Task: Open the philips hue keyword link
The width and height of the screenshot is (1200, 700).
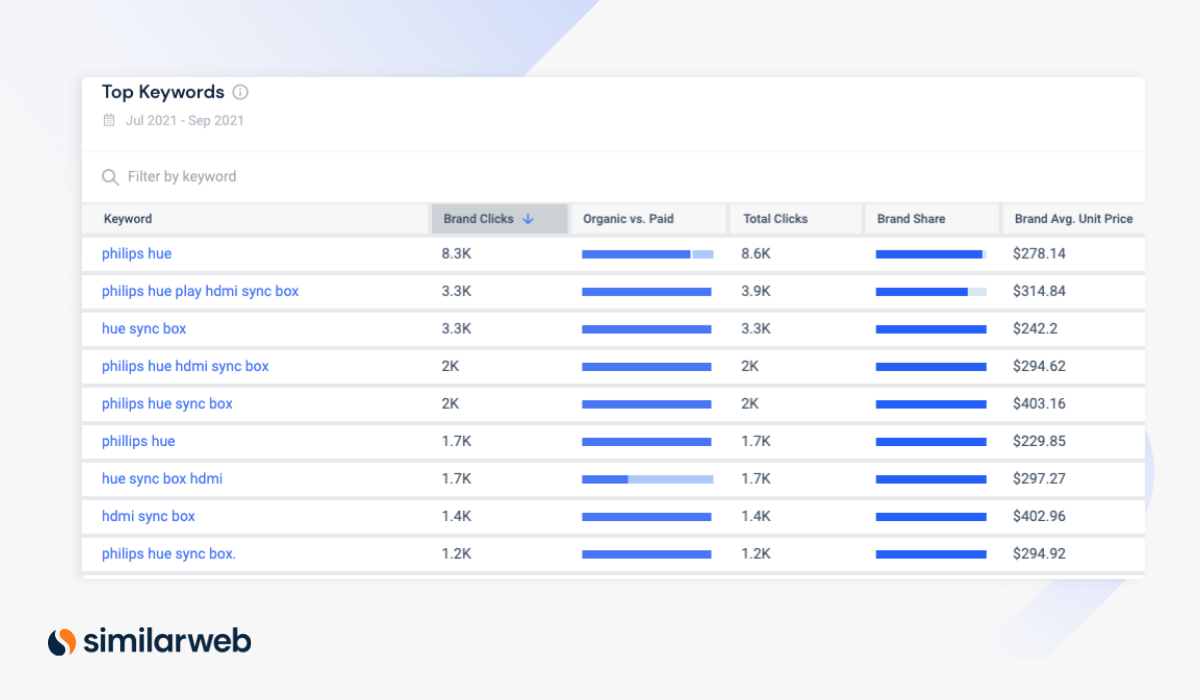Action: click(136, 254)
